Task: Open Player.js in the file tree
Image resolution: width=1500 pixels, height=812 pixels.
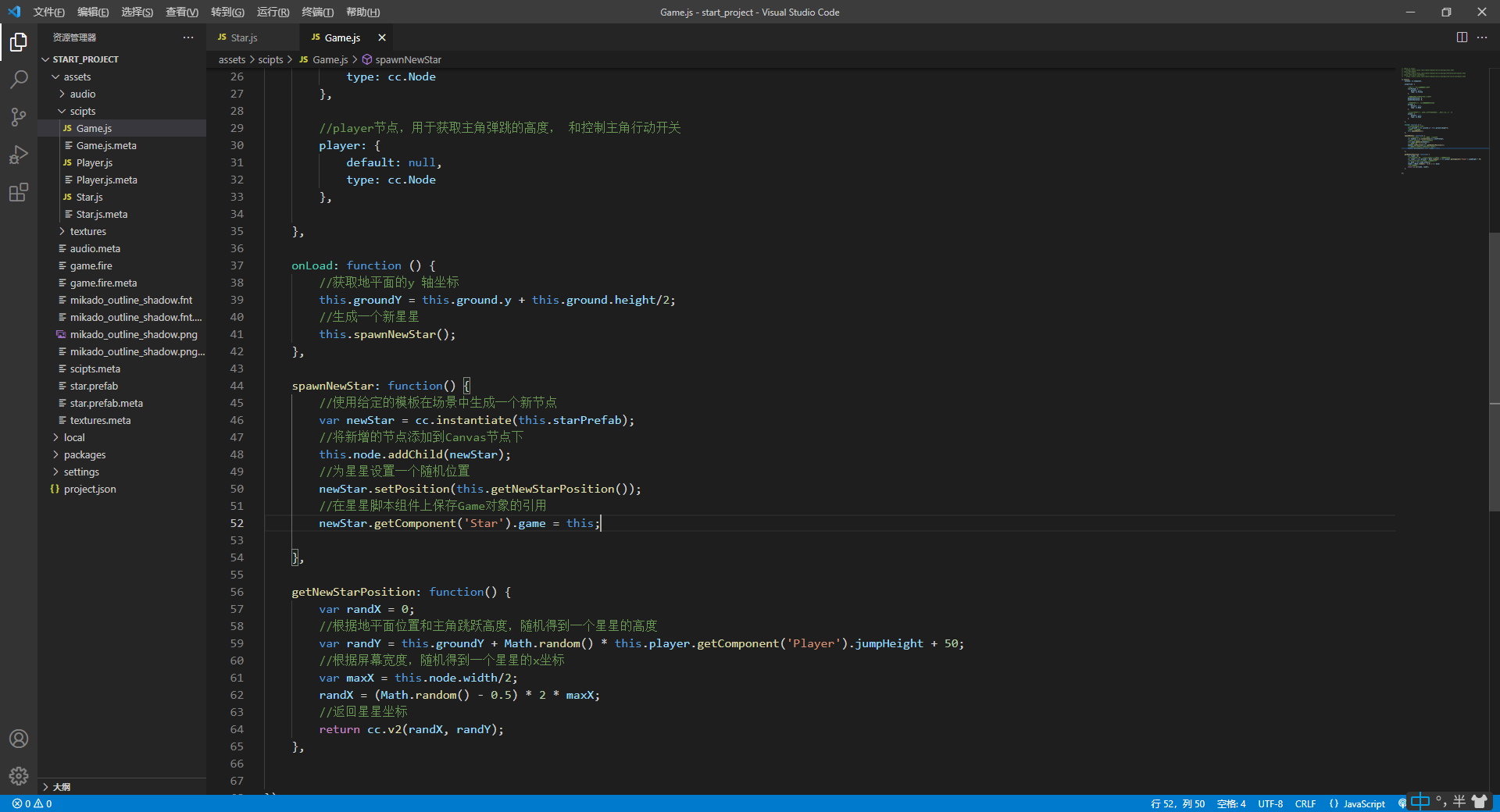Action: (95, 162)
